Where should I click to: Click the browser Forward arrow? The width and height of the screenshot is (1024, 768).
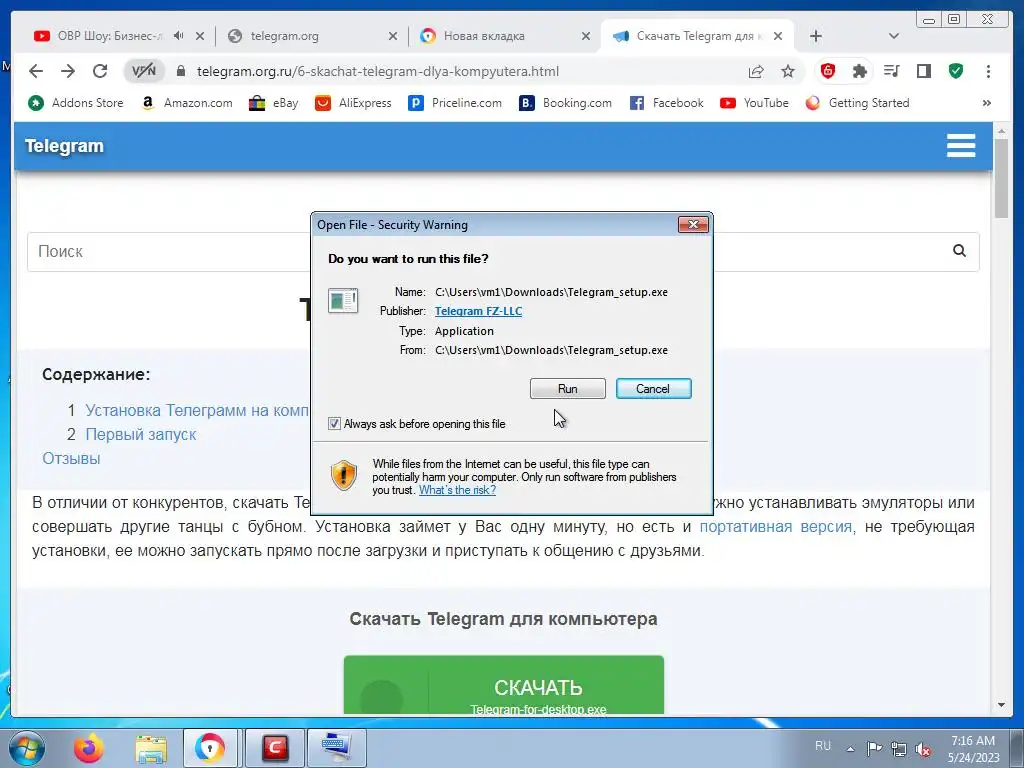(68, 71)
